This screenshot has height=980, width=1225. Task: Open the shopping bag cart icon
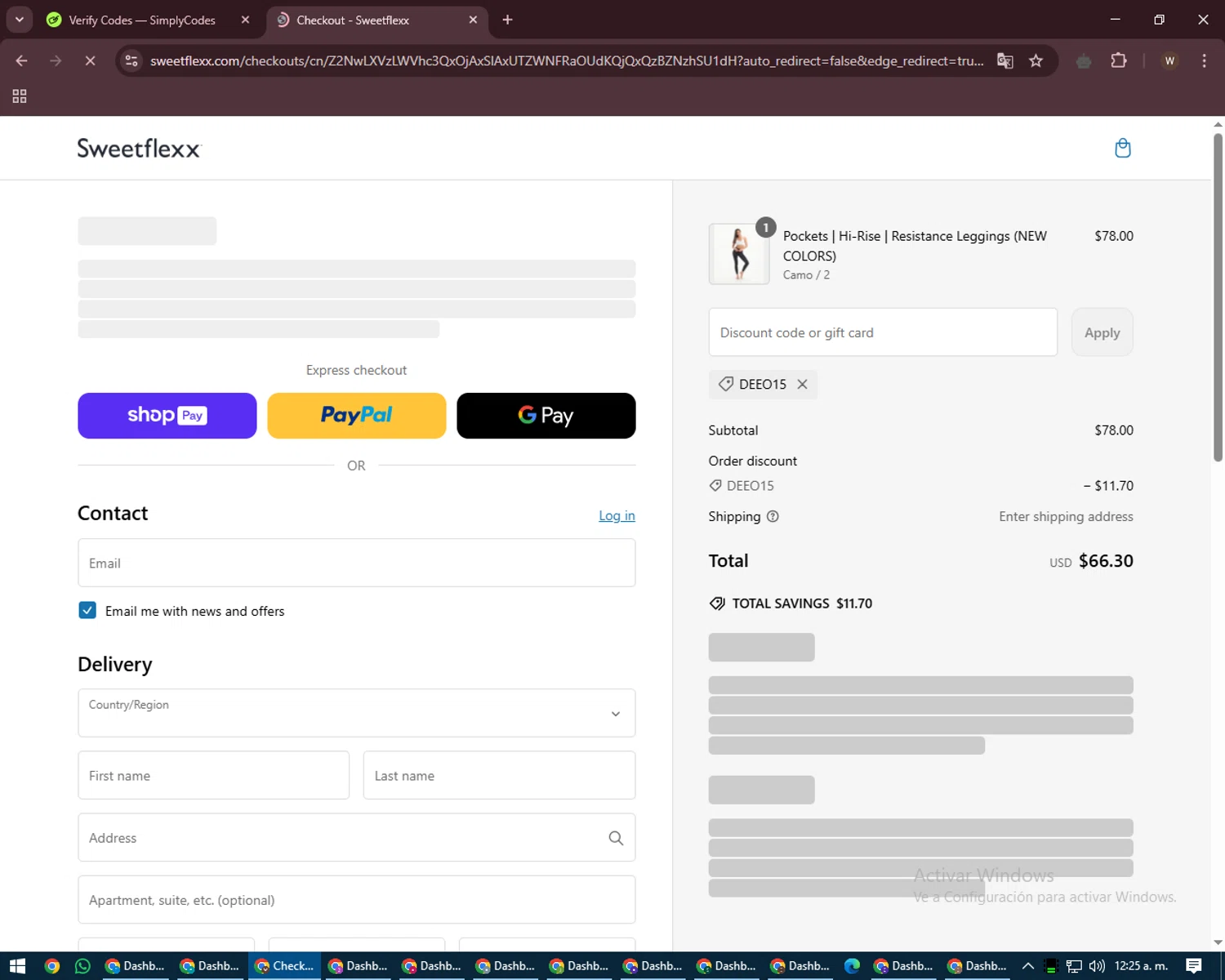(x=1123, y=148)
